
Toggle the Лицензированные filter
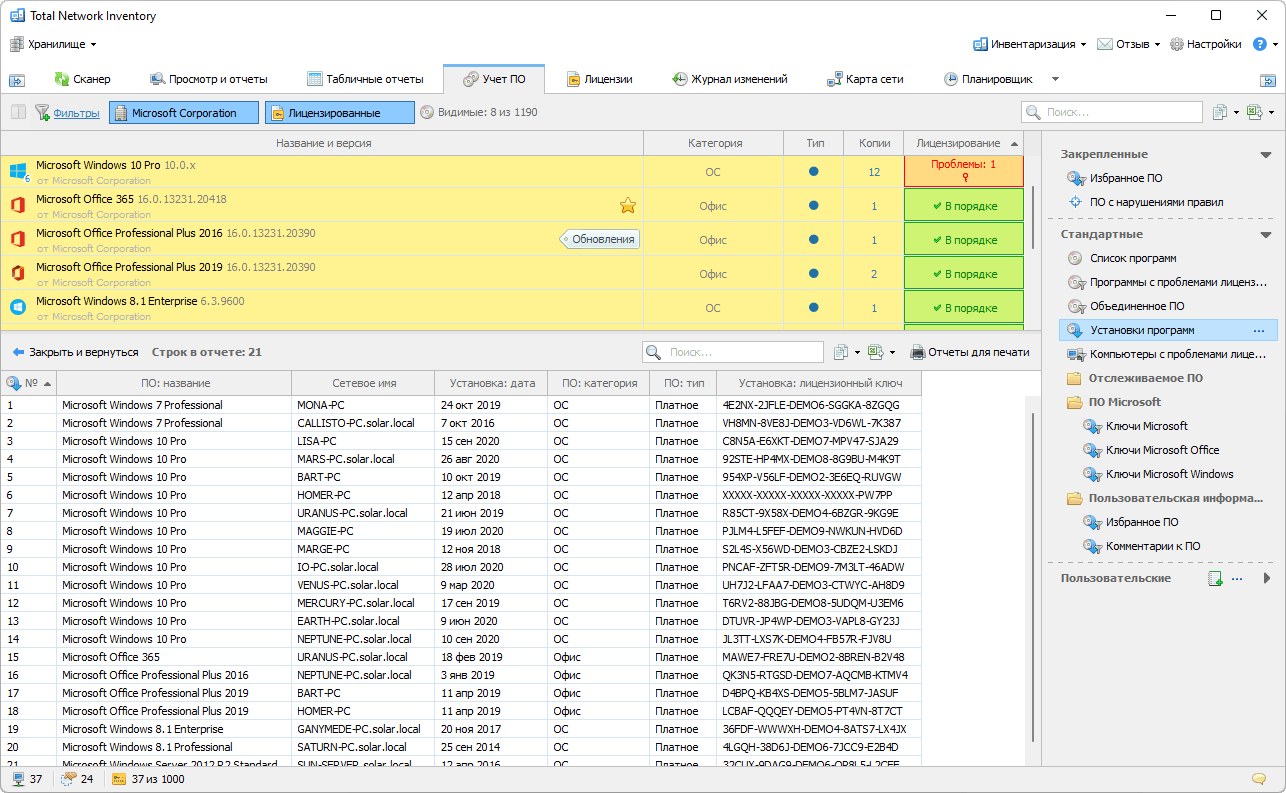tap(339, 113)
